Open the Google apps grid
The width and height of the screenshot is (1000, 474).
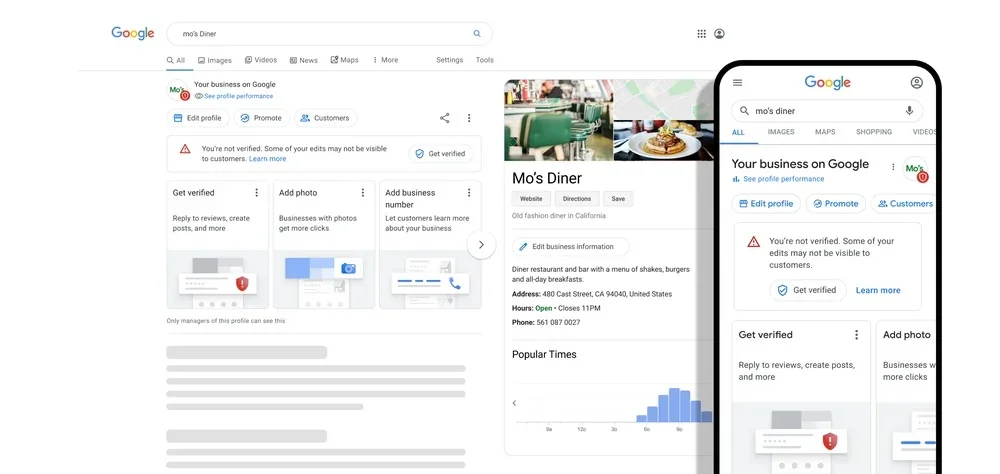click(x=701, y=34)
